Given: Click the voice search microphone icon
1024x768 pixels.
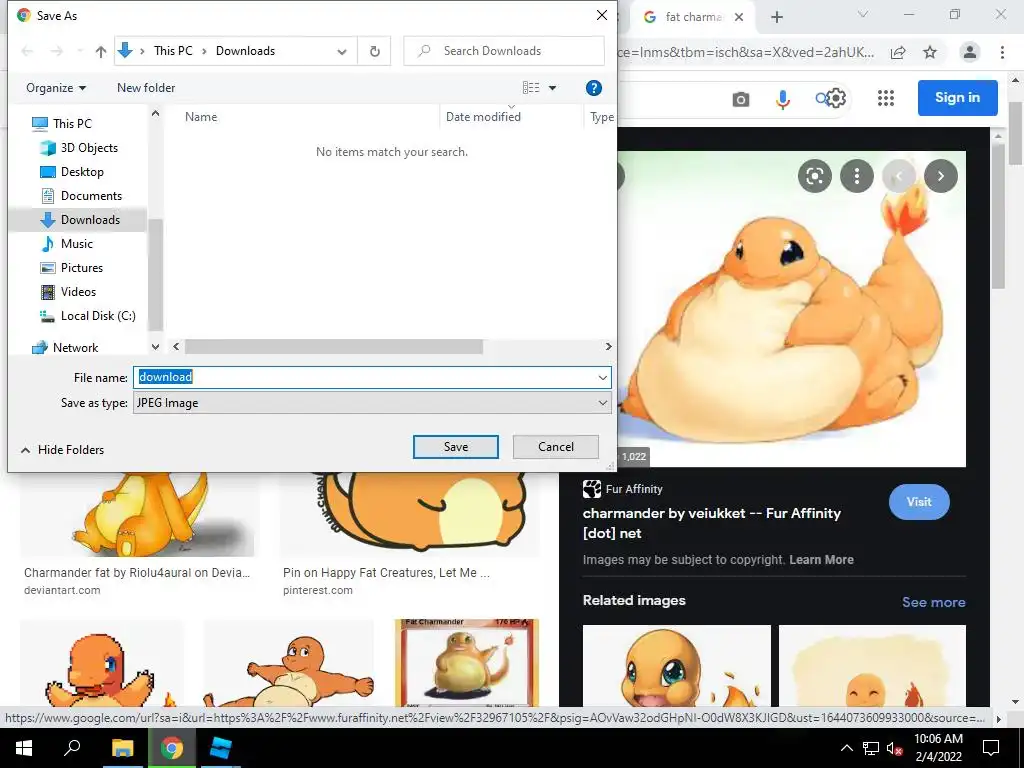Looking at the screenshot, I should (x=782, y=99).
